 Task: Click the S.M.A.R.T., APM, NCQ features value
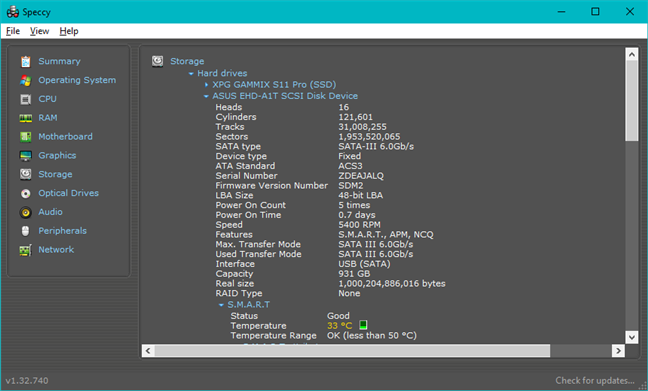pos(386,235)
